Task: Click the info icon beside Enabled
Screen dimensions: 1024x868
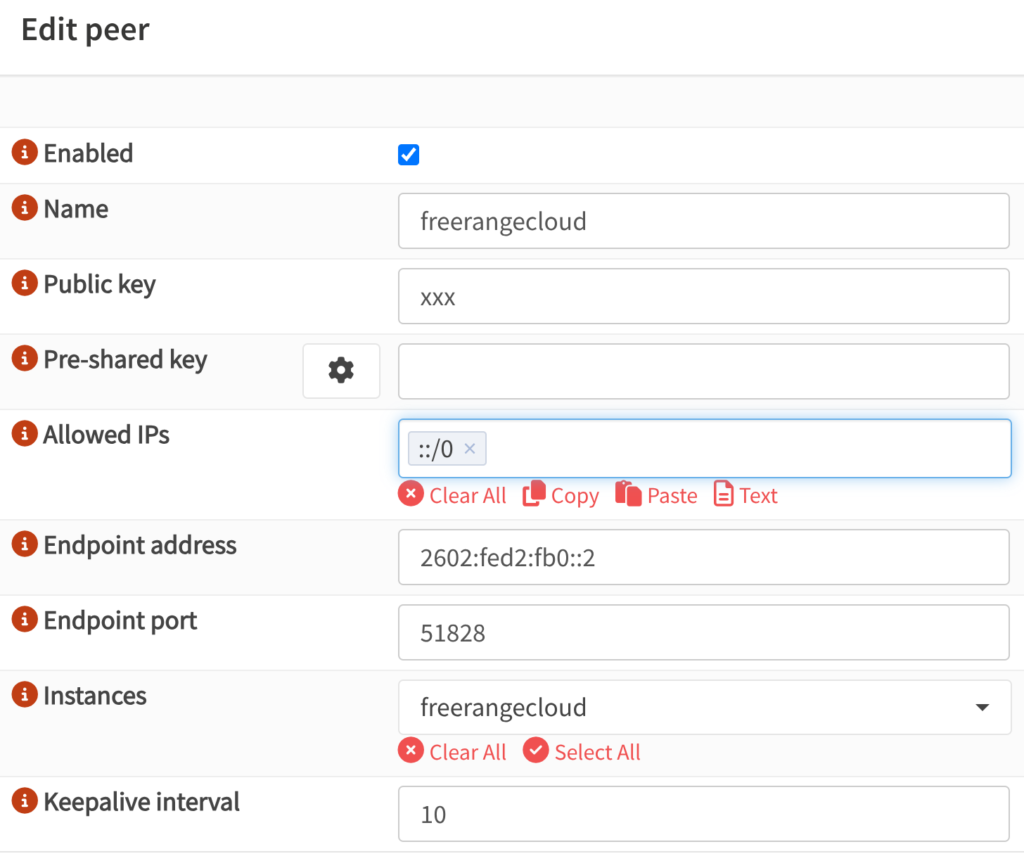Action: pos(24,153)
